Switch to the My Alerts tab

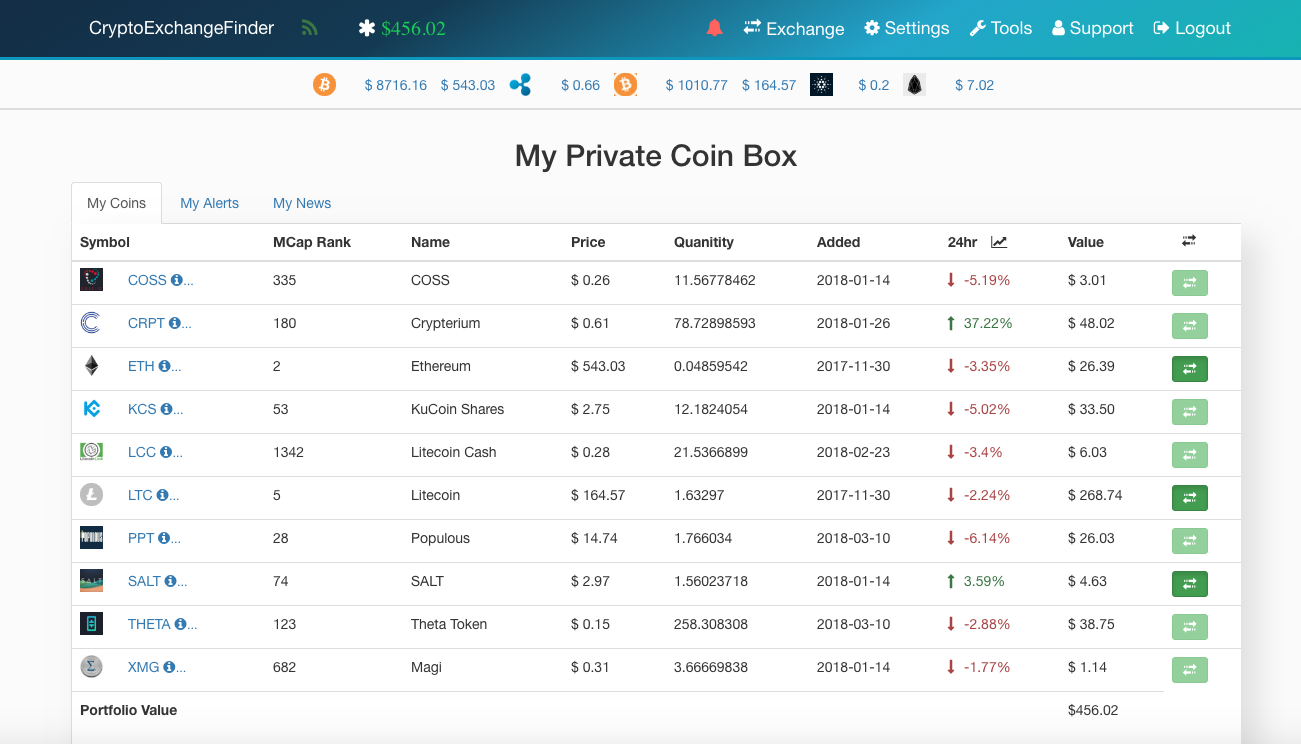point(209,203)
